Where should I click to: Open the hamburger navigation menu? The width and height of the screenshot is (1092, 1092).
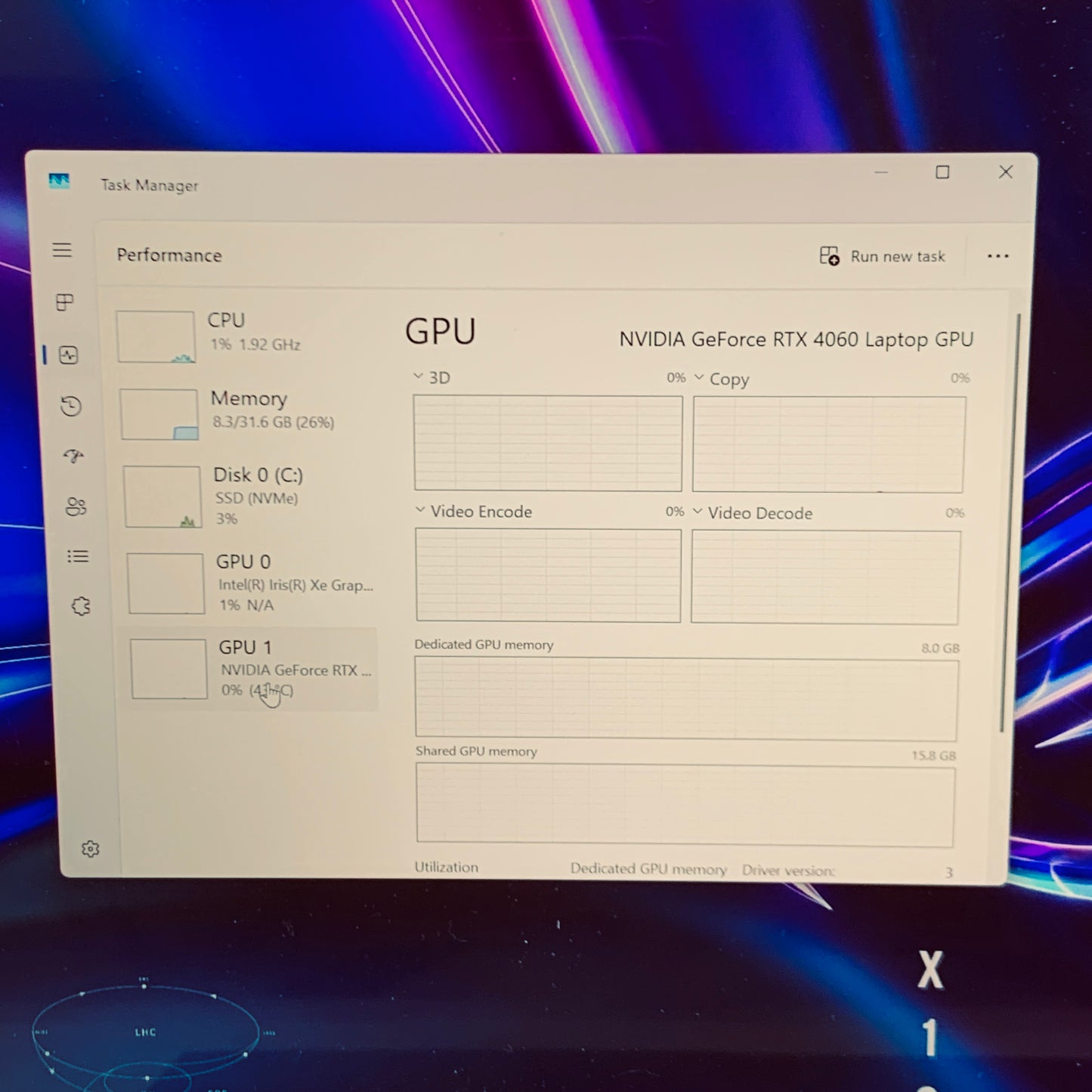point(62,250)
